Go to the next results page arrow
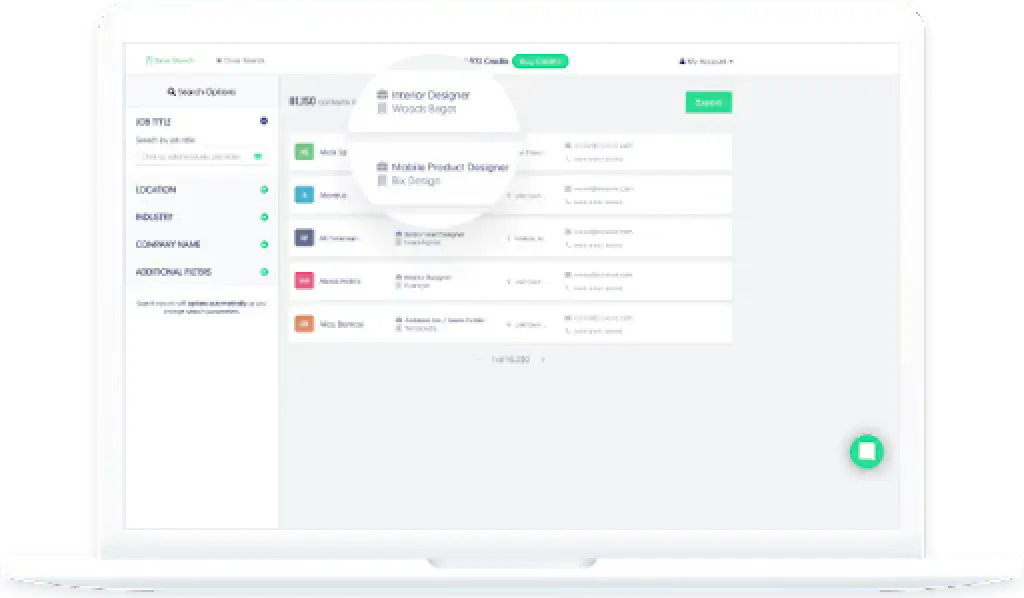 point(543,358)
